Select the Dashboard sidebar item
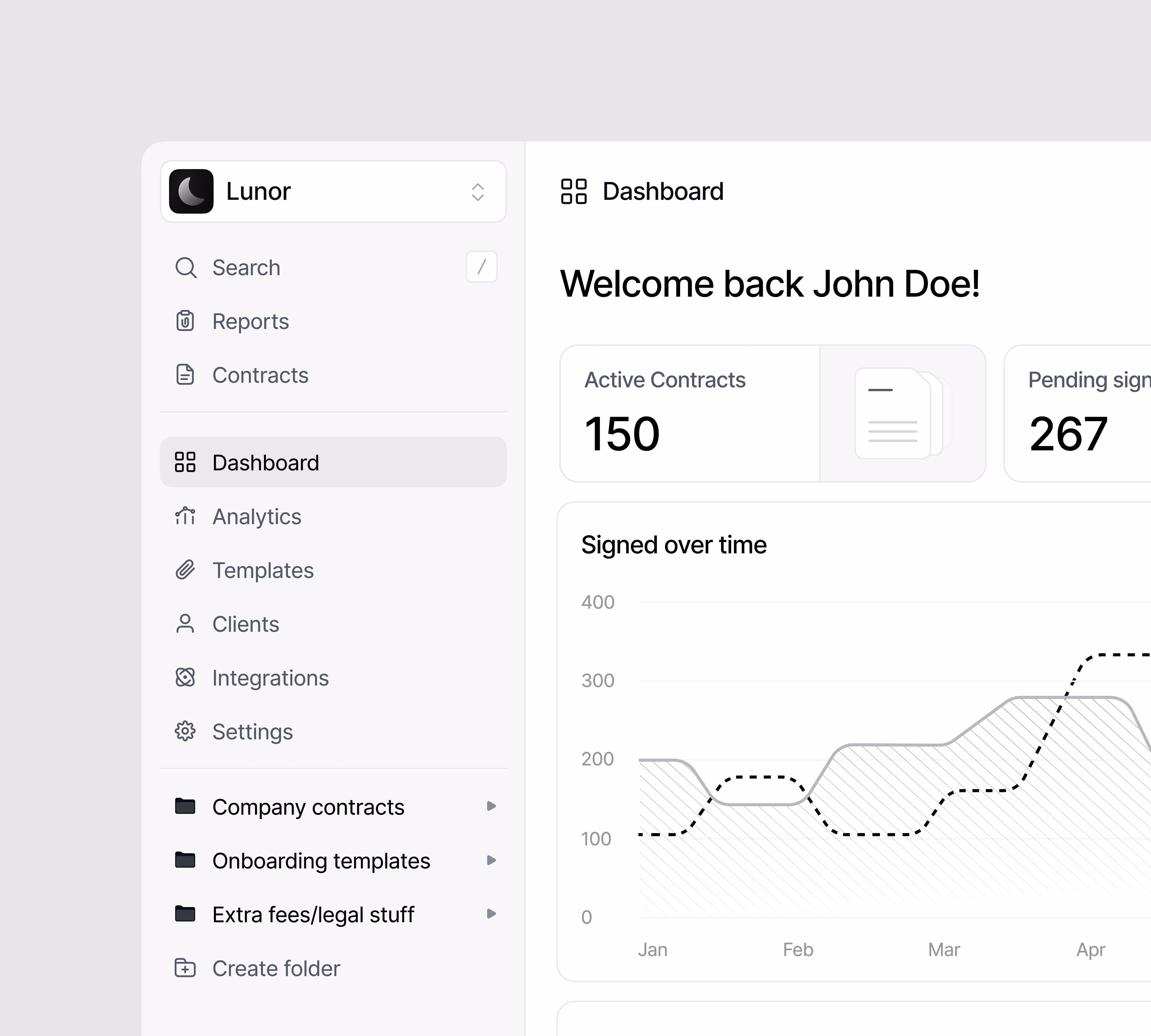This screenshot has width=1151, height=1036. point(333,462)
